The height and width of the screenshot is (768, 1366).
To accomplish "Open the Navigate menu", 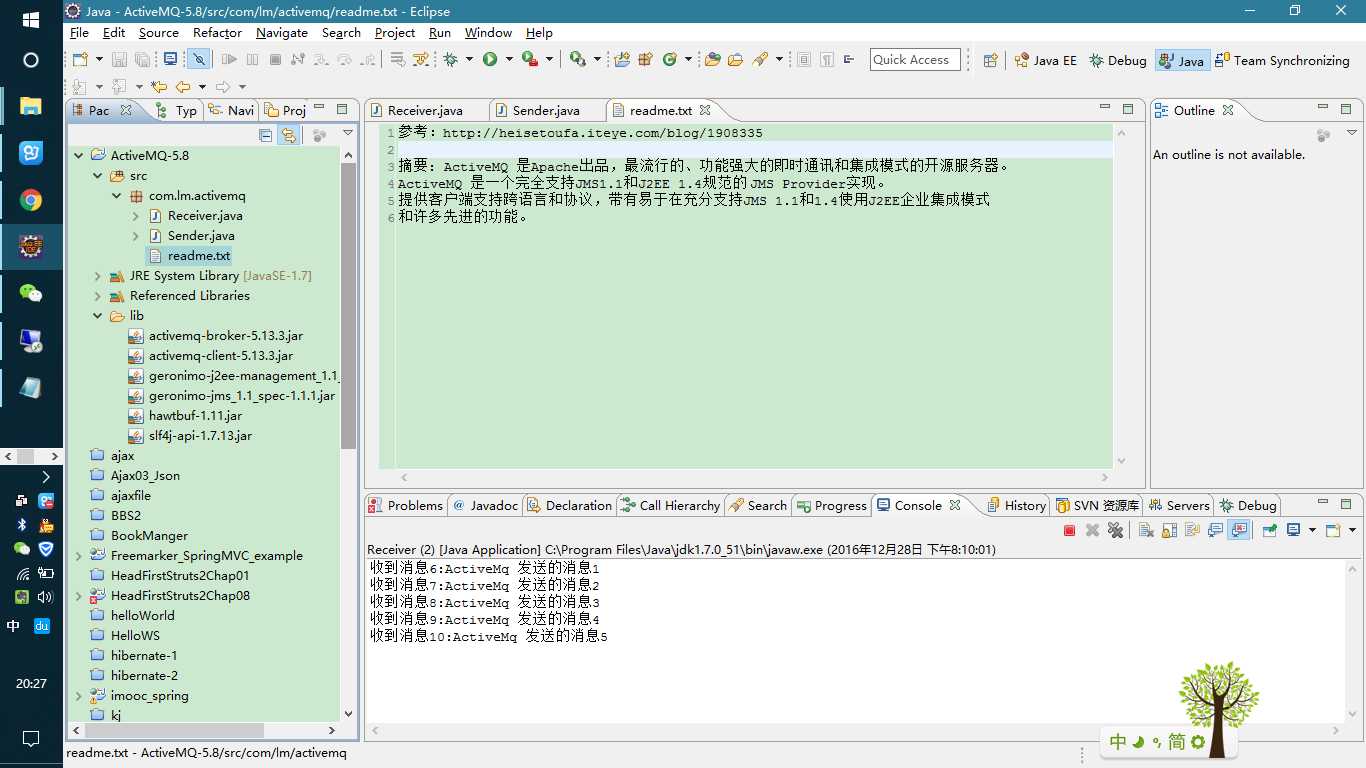I will pos(282,33).
